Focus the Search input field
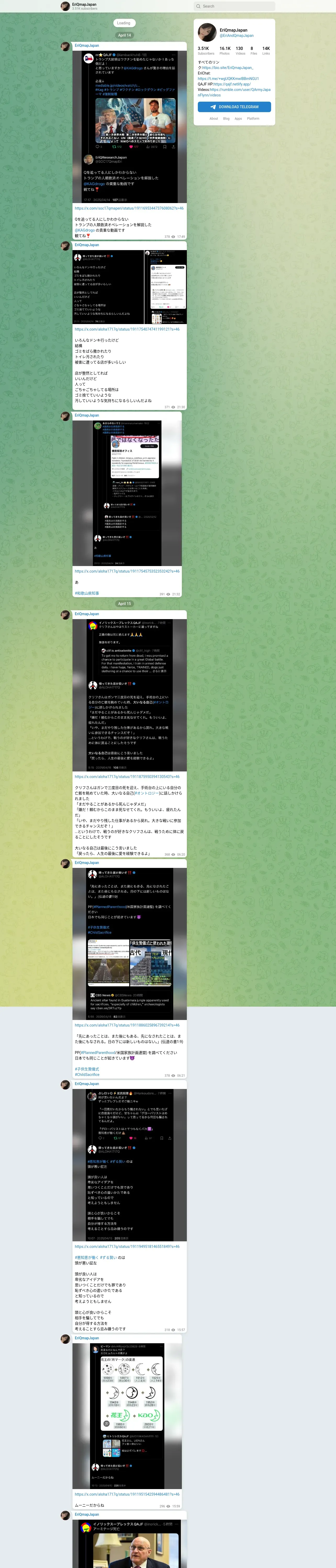This screenshot has height=1568, width=336. tap(235, 6)
